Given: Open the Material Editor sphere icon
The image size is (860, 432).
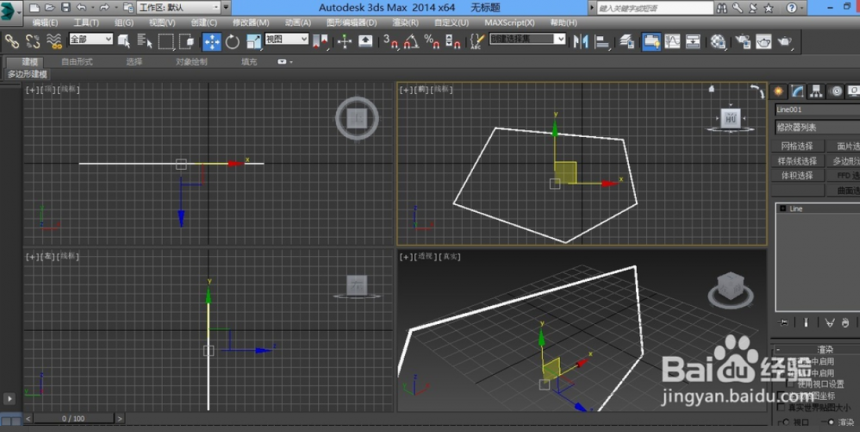Looking at the screenshot, I should [x=718, y=41].
